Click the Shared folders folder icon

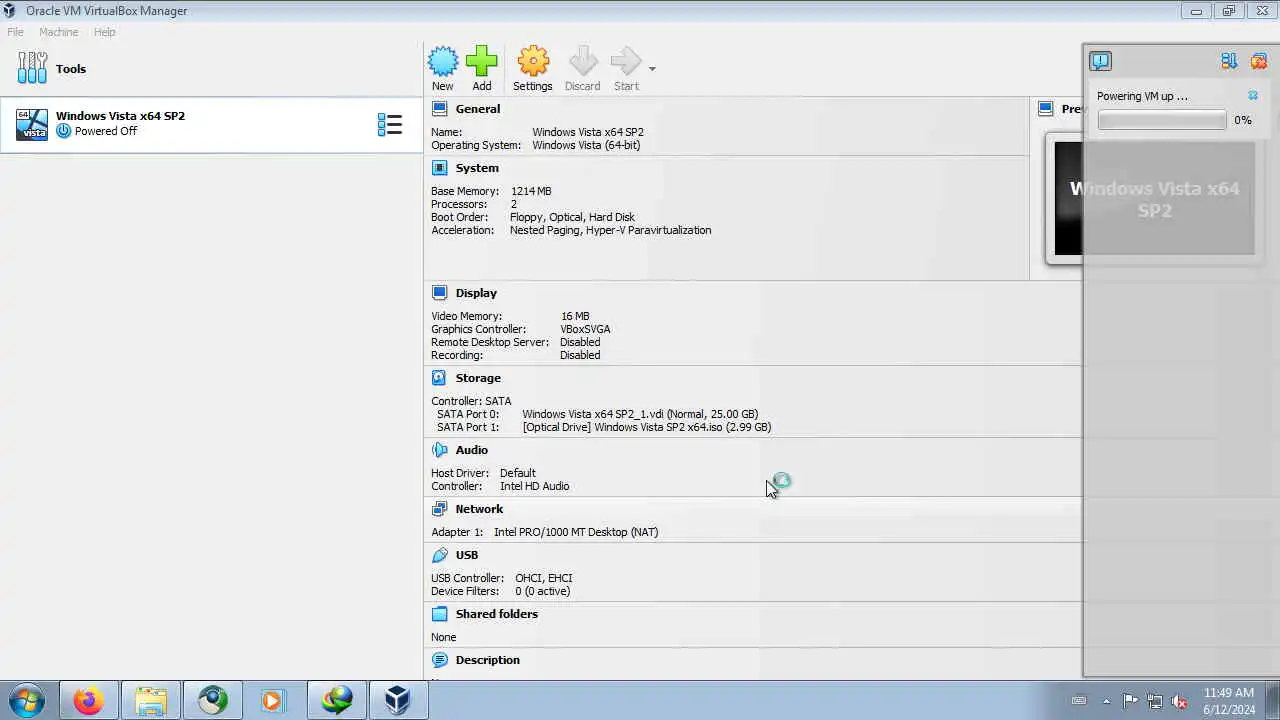pyautogui.click(x=439, y=614)
